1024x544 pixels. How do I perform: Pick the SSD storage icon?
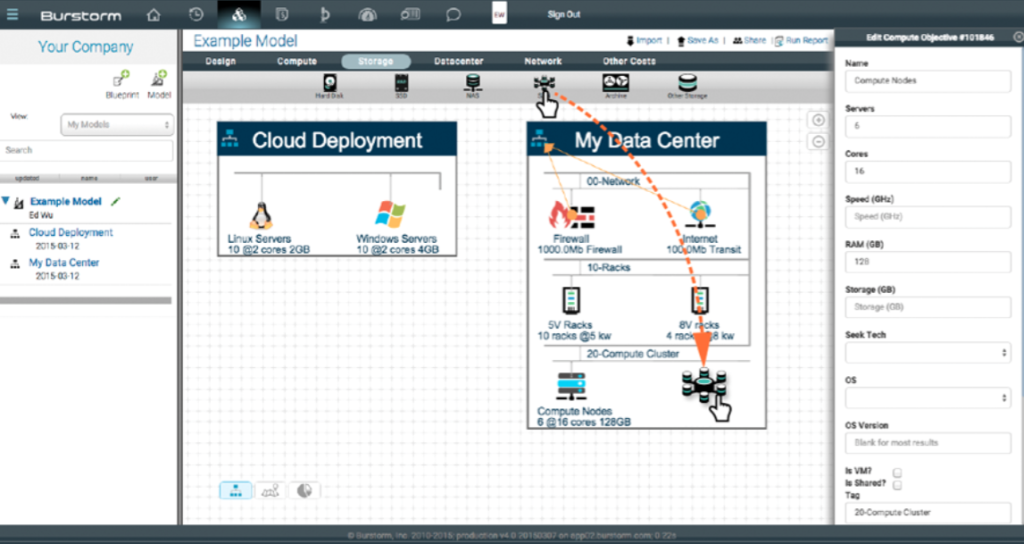point(402,84)
